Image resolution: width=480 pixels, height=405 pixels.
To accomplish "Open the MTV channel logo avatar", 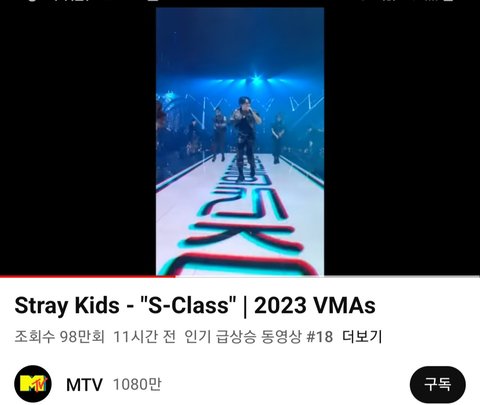I will 33,384.
